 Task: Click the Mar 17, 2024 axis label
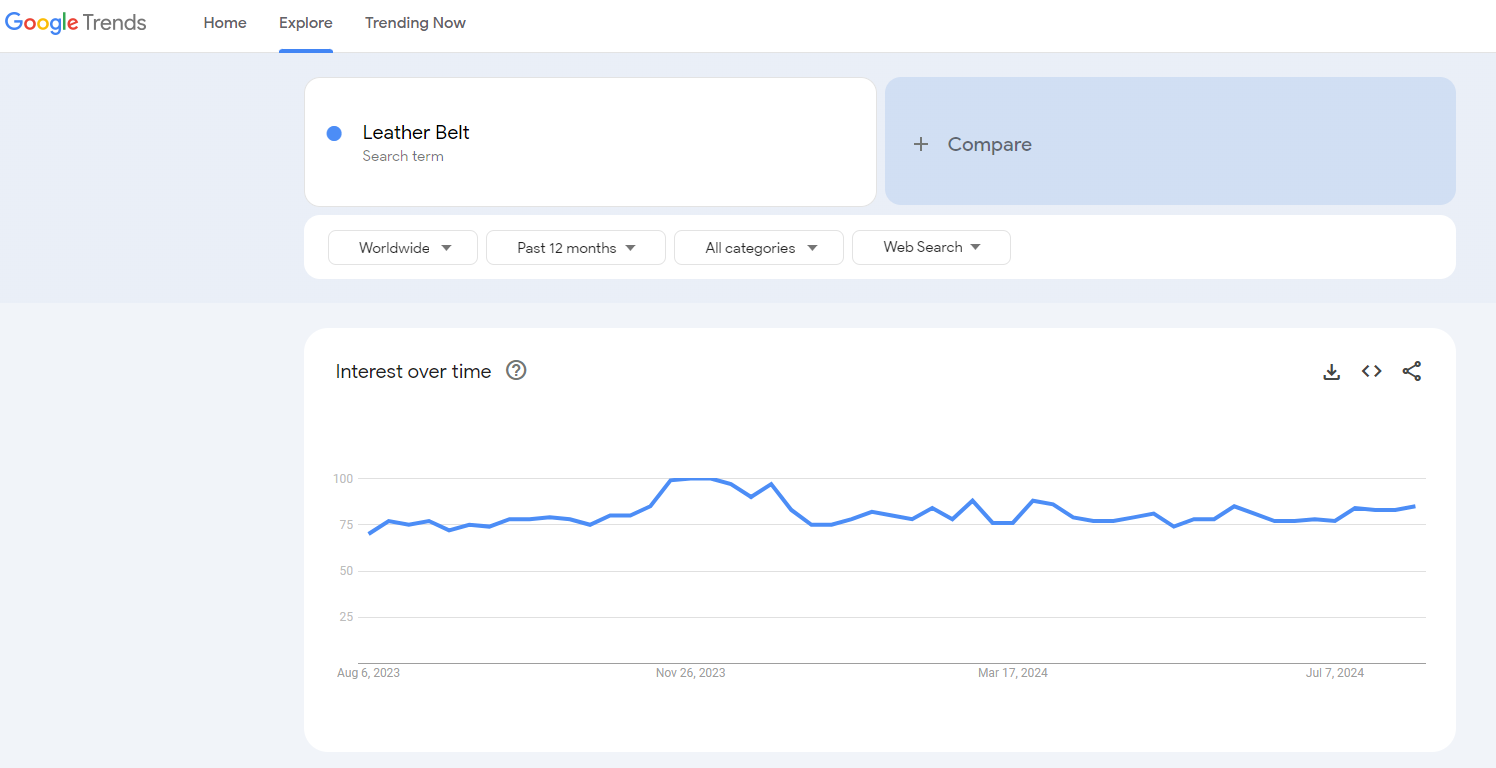pos(1013,673)
